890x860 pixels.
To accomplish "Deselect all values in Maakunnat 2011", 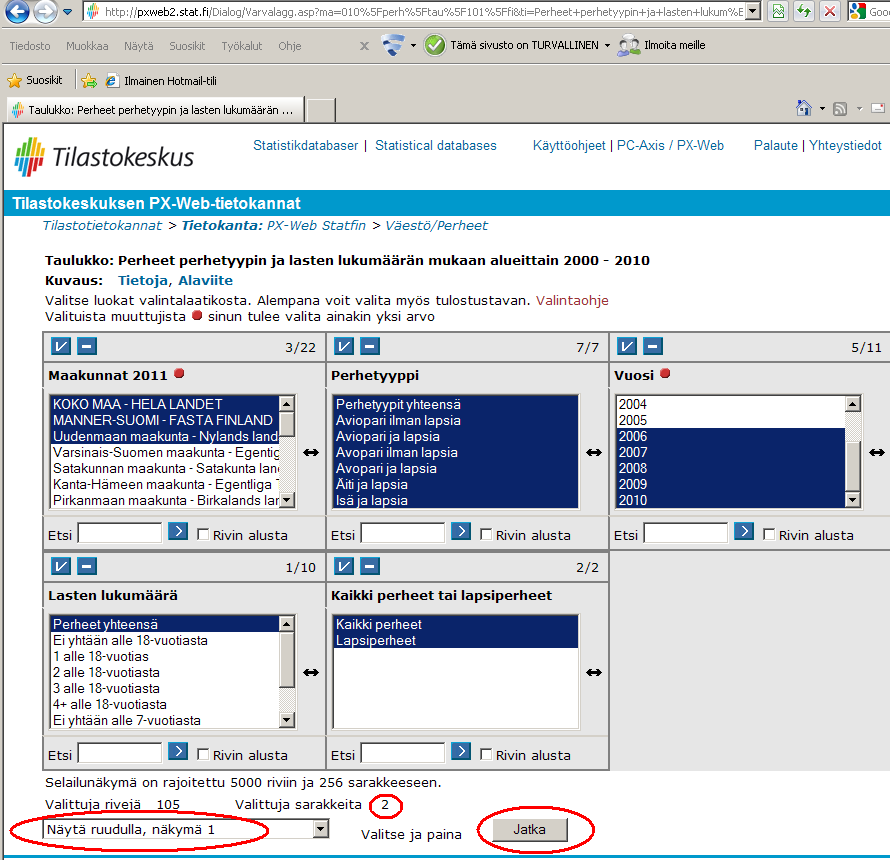I will click(x=86, y=346).
